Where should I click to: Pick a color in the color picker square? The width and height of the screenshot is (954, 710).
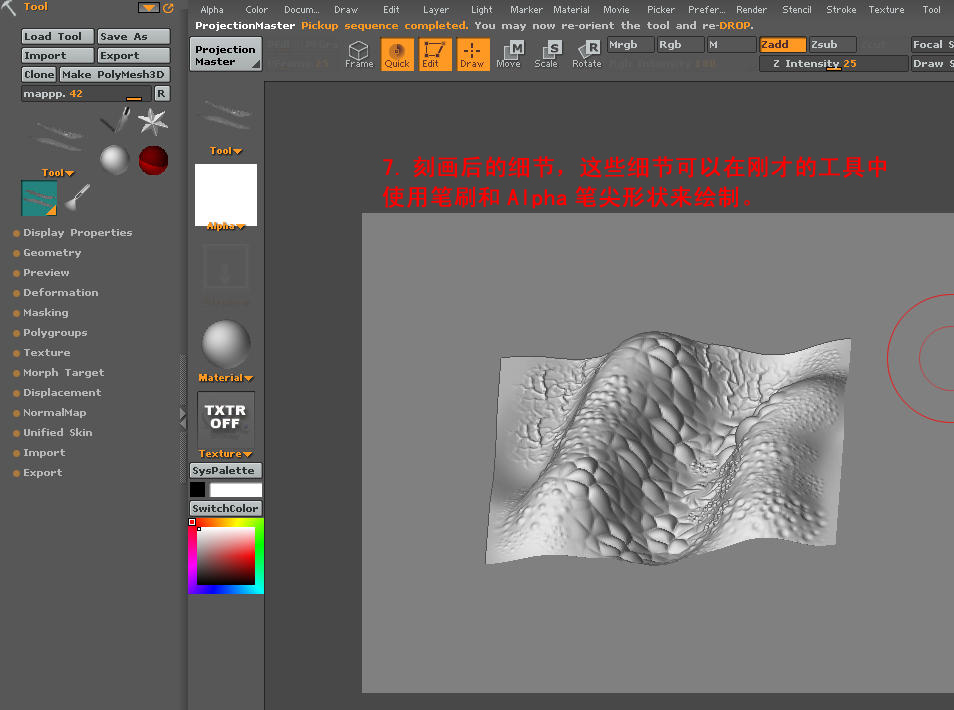point(226,555)
